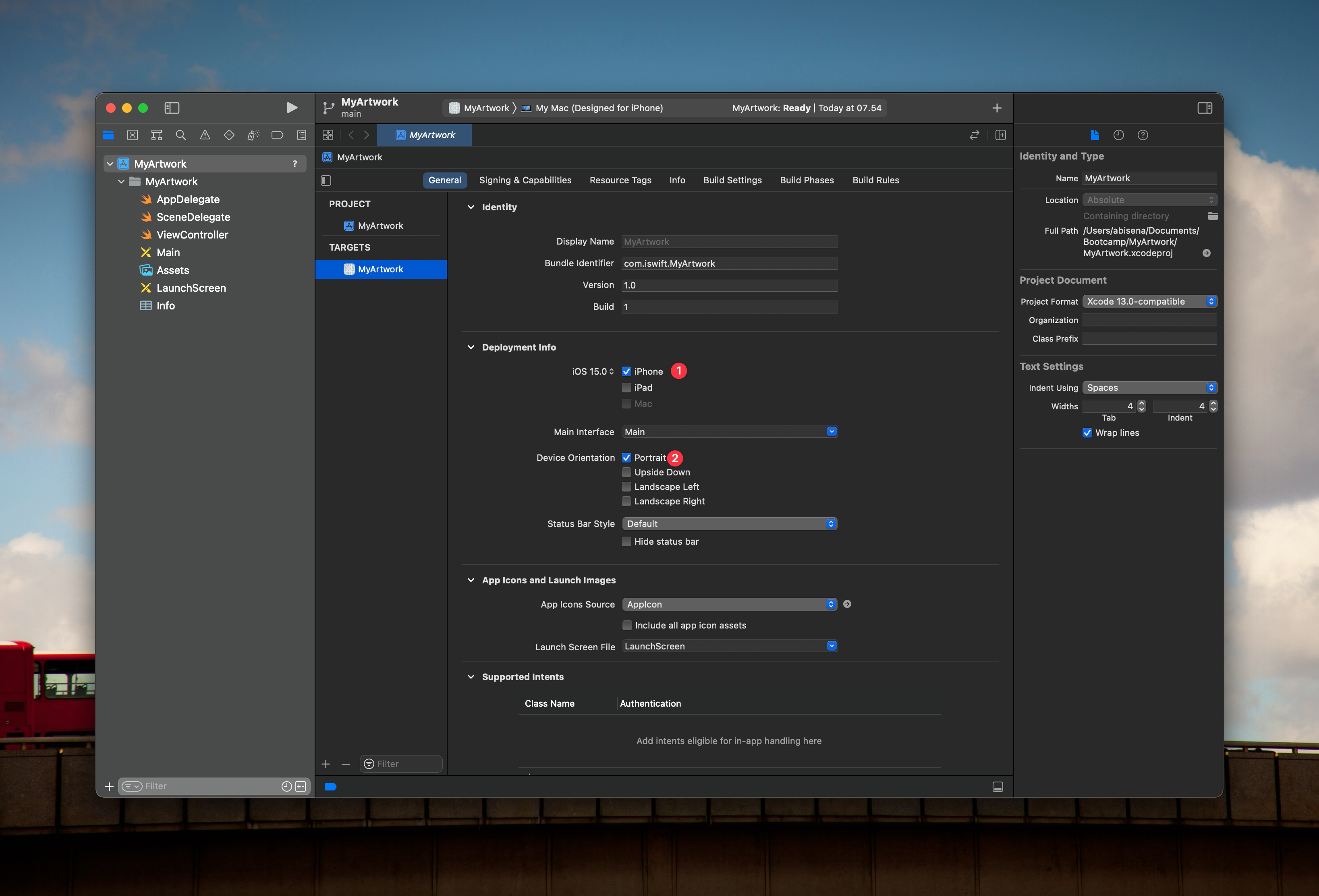Open the Build Rules tab

click(876, 180)
